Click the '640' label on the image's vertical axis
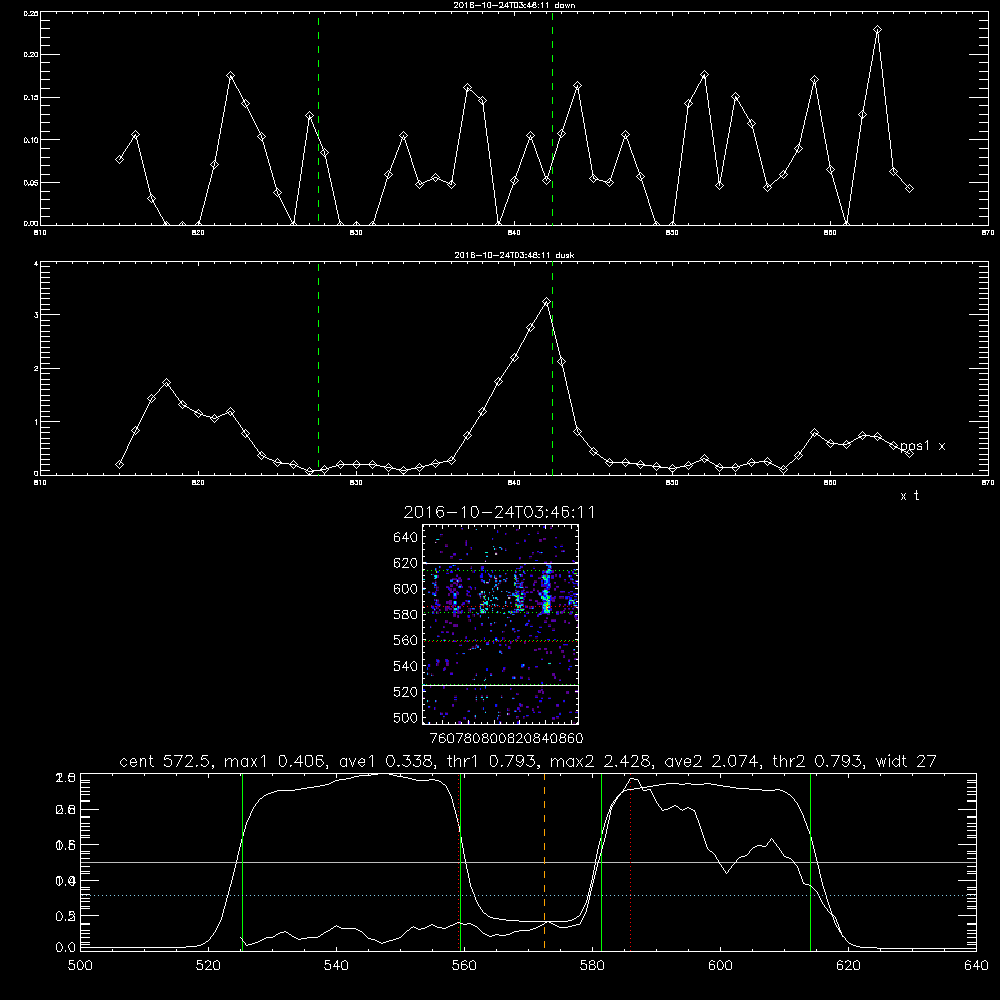The width and height of the screenshot is (1000, 1000). tap(406, 538)
